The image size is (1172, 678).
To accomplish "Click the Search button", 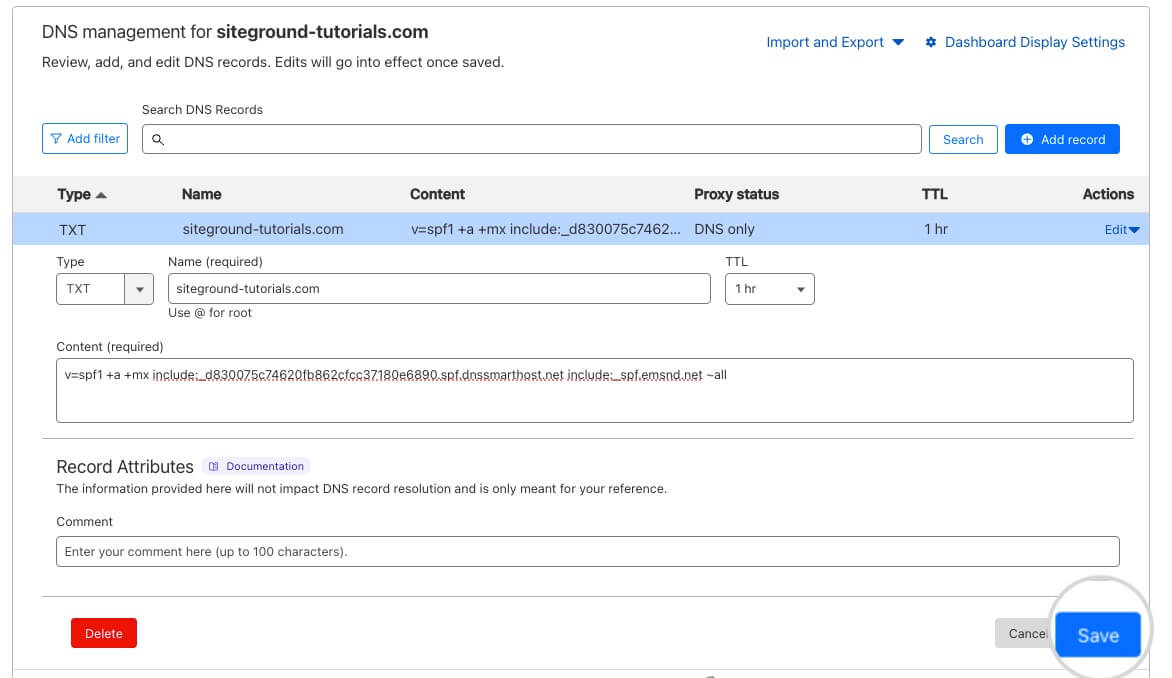I will coord(963,140).
